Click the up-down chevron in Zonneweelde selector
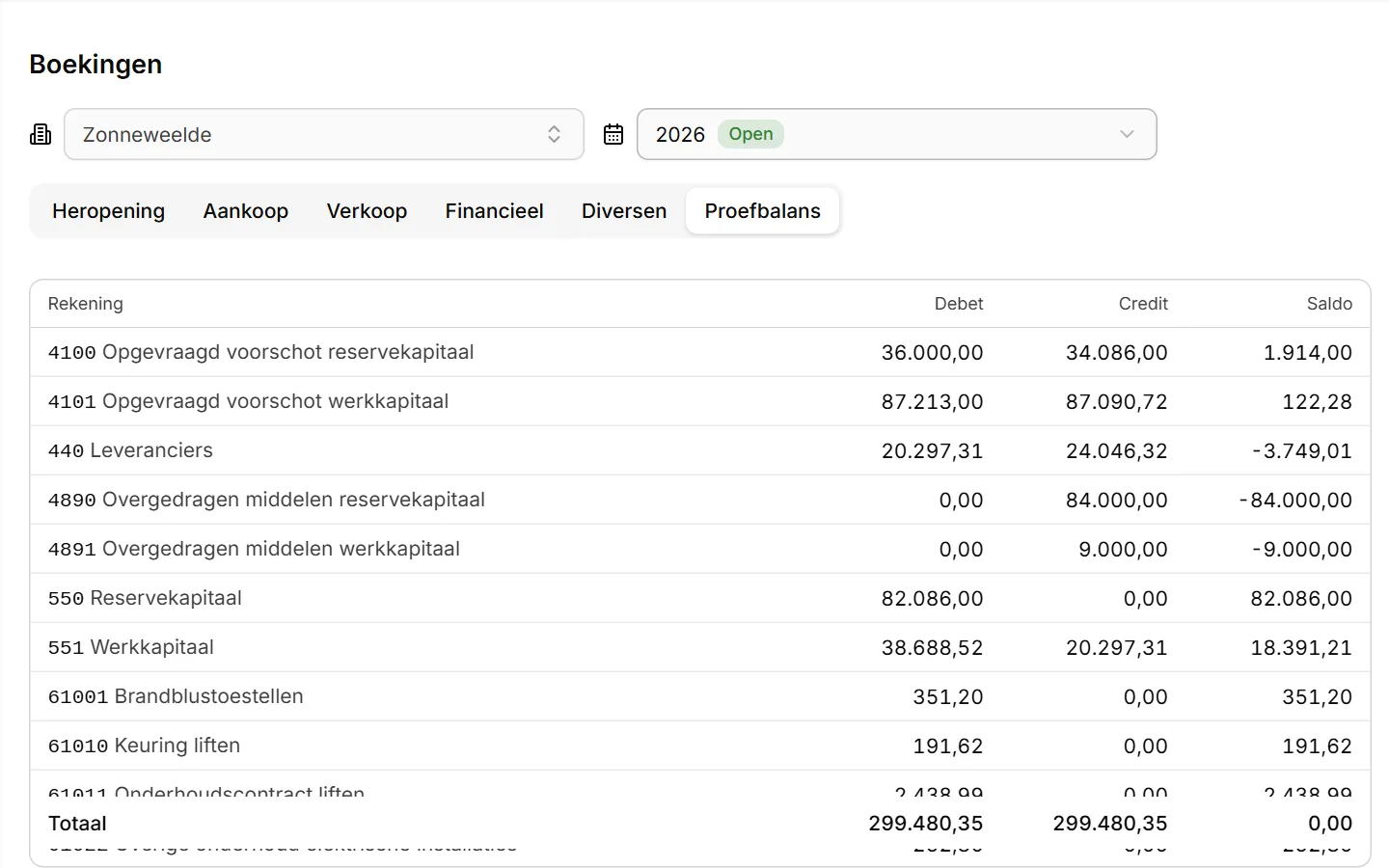The height and width of the screenshot is (868, 1389). pos(555,134)
